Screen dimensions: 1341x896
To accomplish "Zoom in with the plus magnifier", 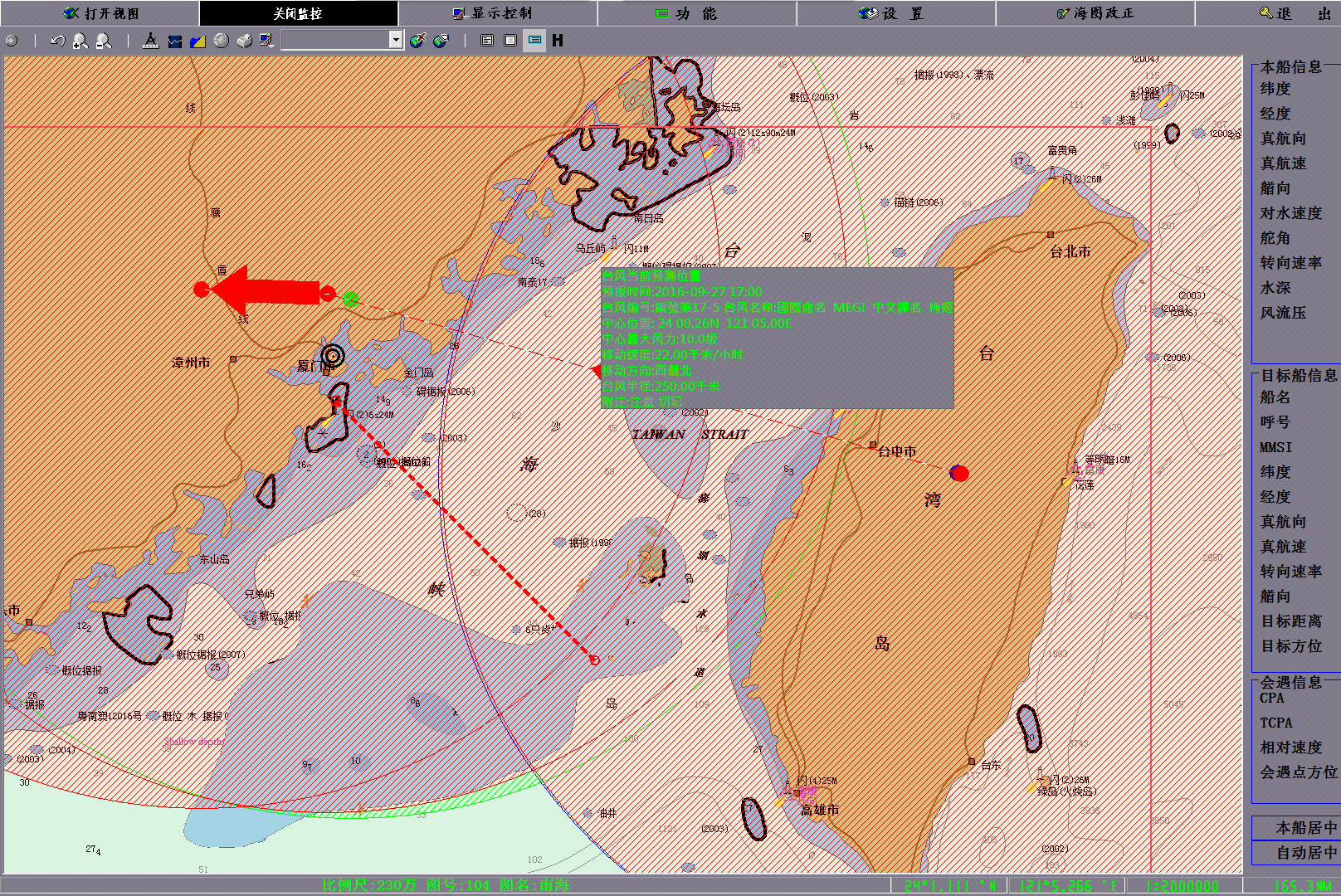I will pyautogui.click(x=80, y=41).
